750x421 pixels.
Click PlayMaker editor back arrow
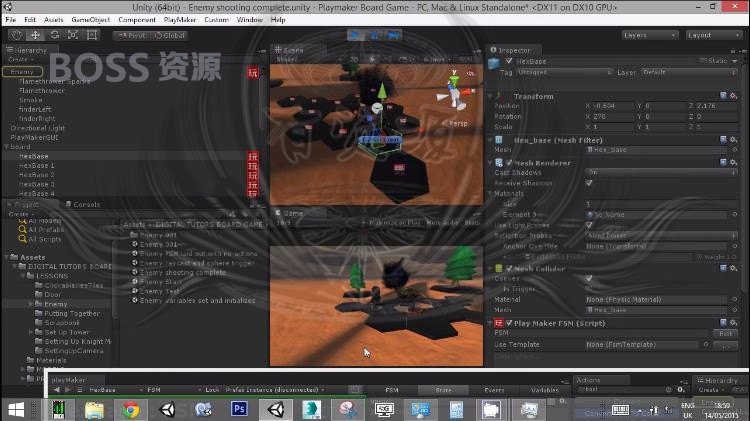[x=57, y=390]
